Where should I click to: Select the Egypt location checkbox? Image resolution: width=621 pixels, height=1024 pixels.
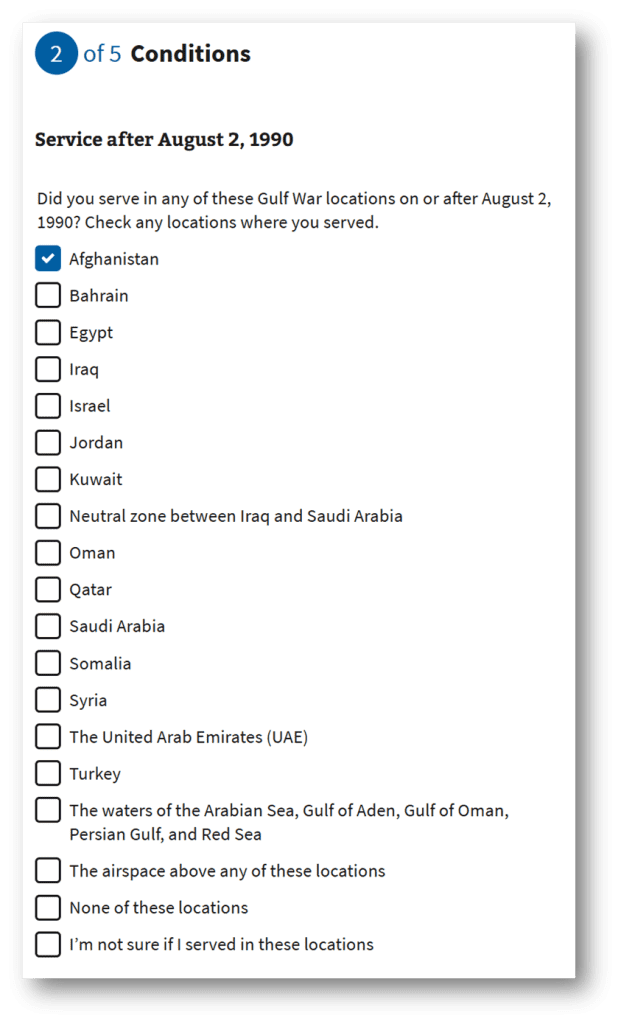tap(47, 332)
